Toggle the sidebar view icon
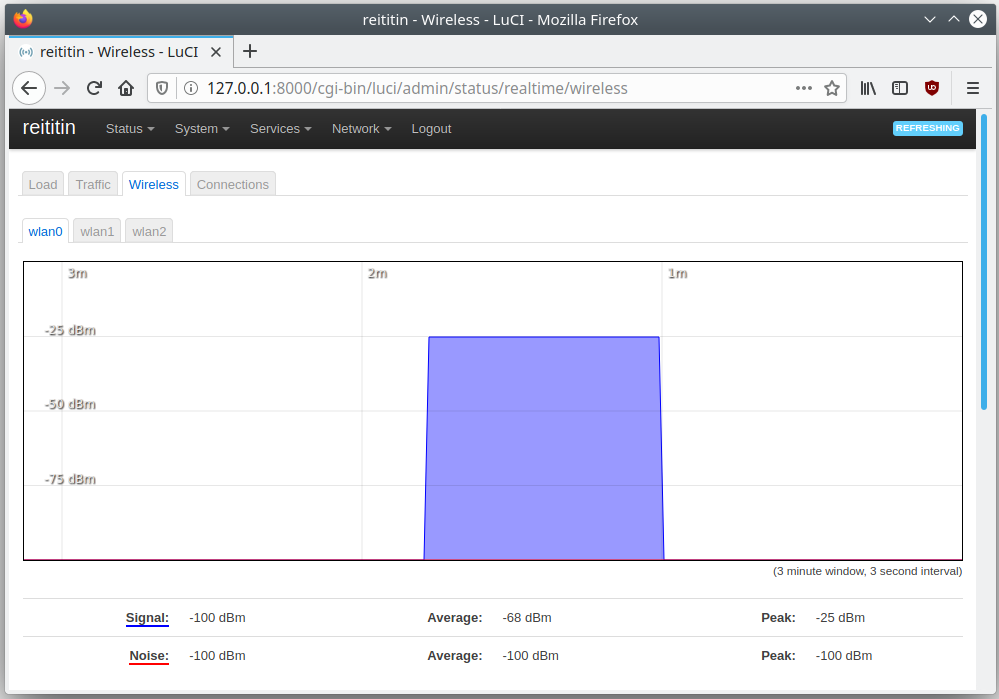 click(x=900, y=88)
